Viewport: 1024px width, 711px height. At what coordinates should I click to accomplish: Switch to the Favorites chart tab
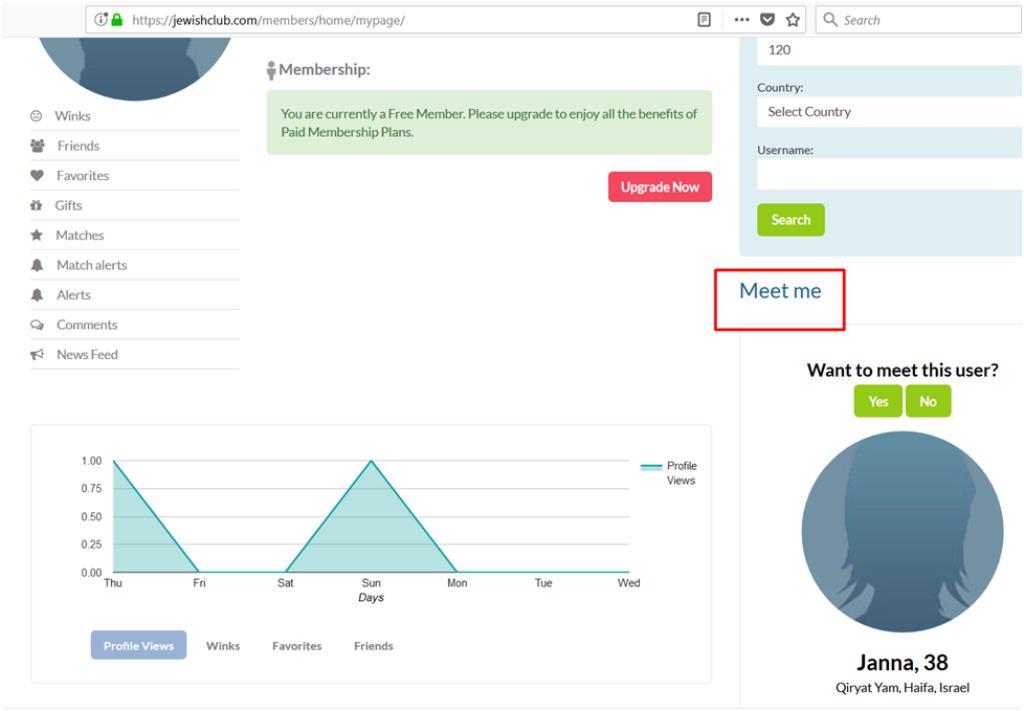[x=297, y=646]
